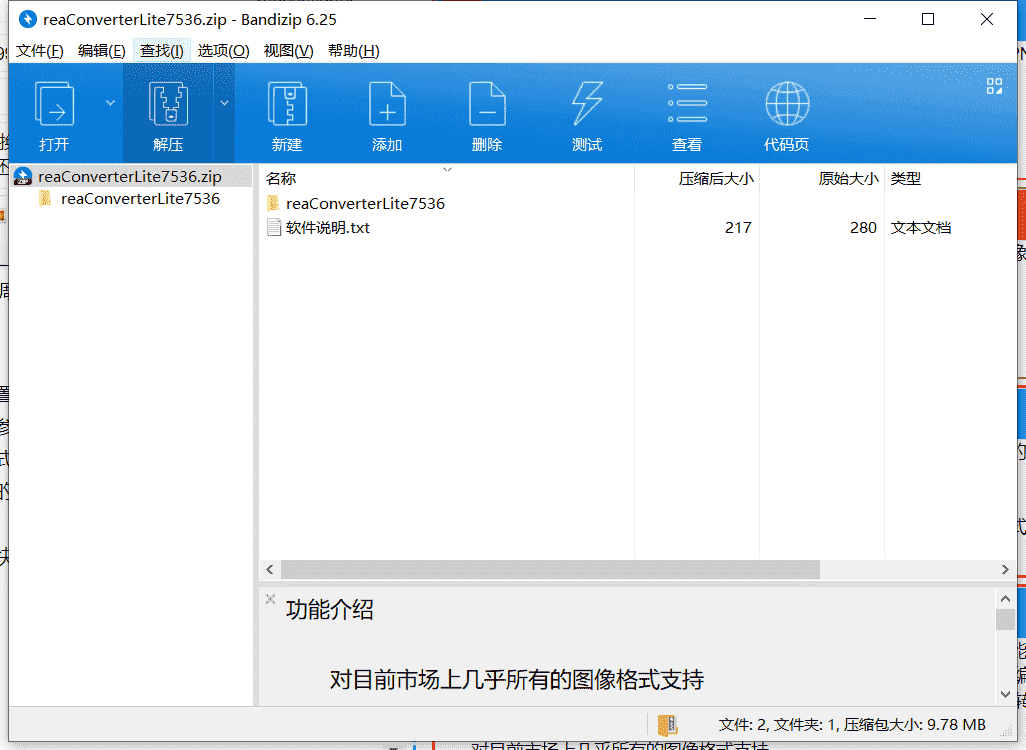Click the txt file icon of 软件说明.txt

click(x=274, y=228)
